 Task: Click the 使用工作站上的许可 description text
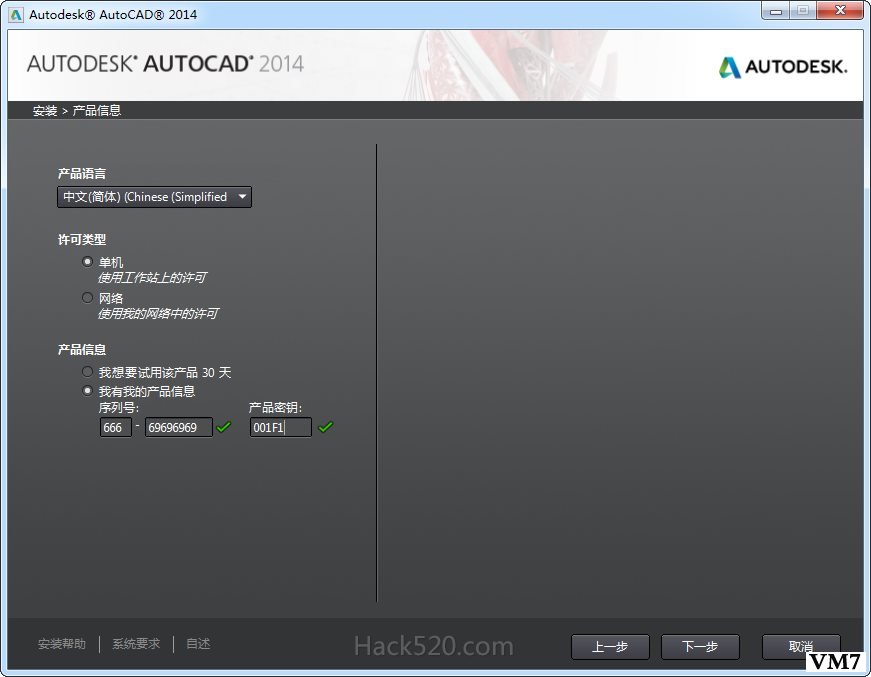152,278
